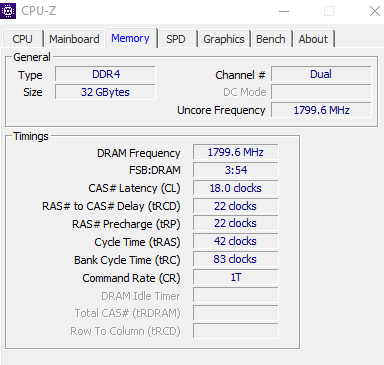Click the RAS# Precharge (tRP) label

[x=126, y=224]
